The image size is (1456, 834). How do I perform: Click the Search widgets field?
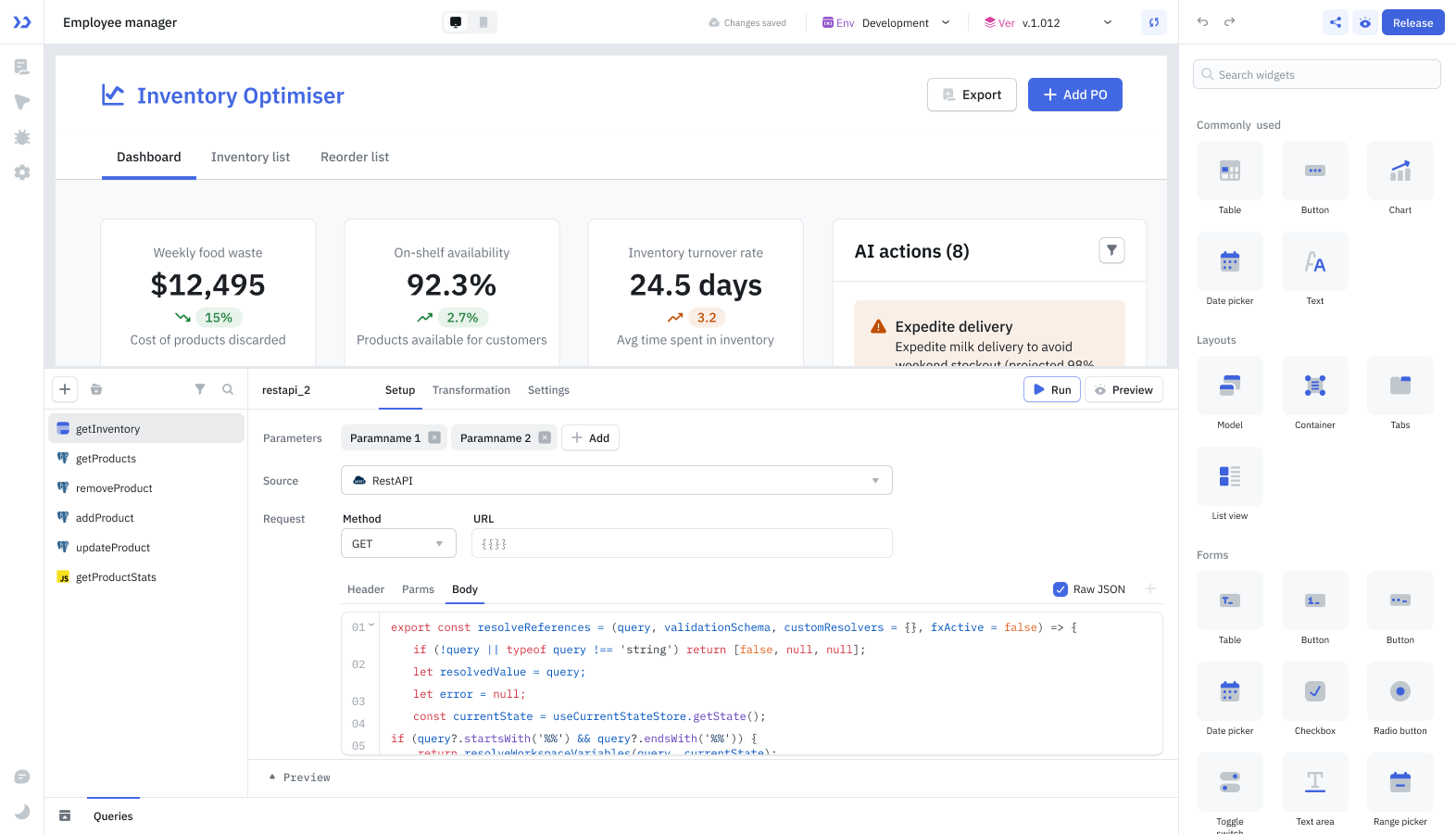[x=1316, y=74]
